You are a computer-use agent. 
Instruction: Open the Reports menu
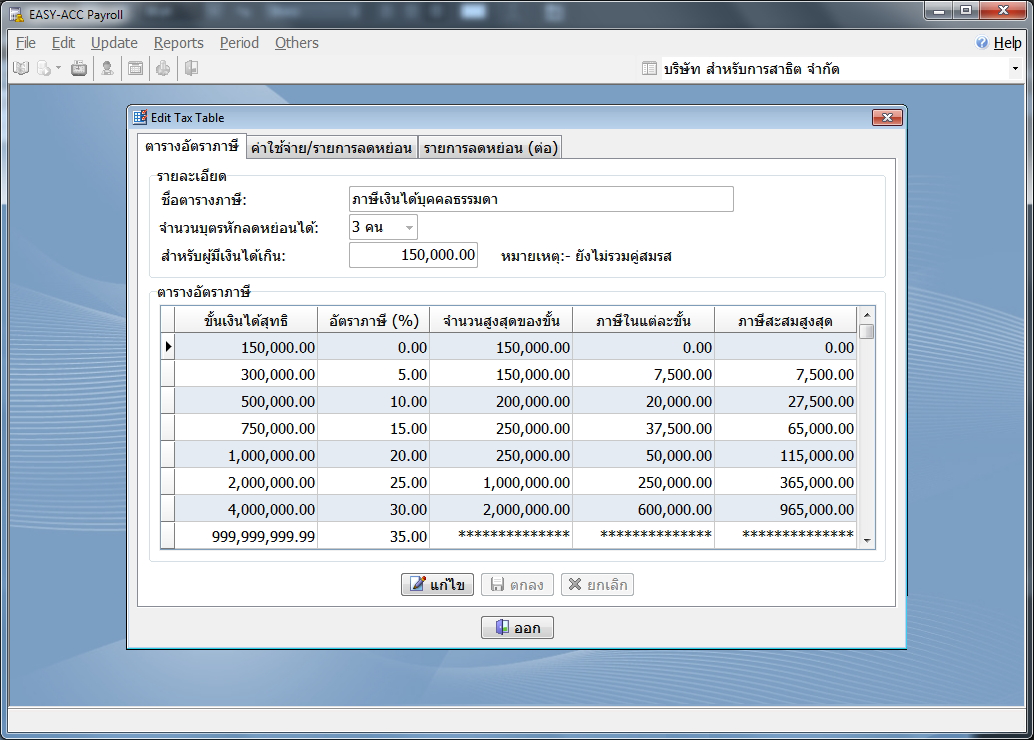(x=178, y=43)
